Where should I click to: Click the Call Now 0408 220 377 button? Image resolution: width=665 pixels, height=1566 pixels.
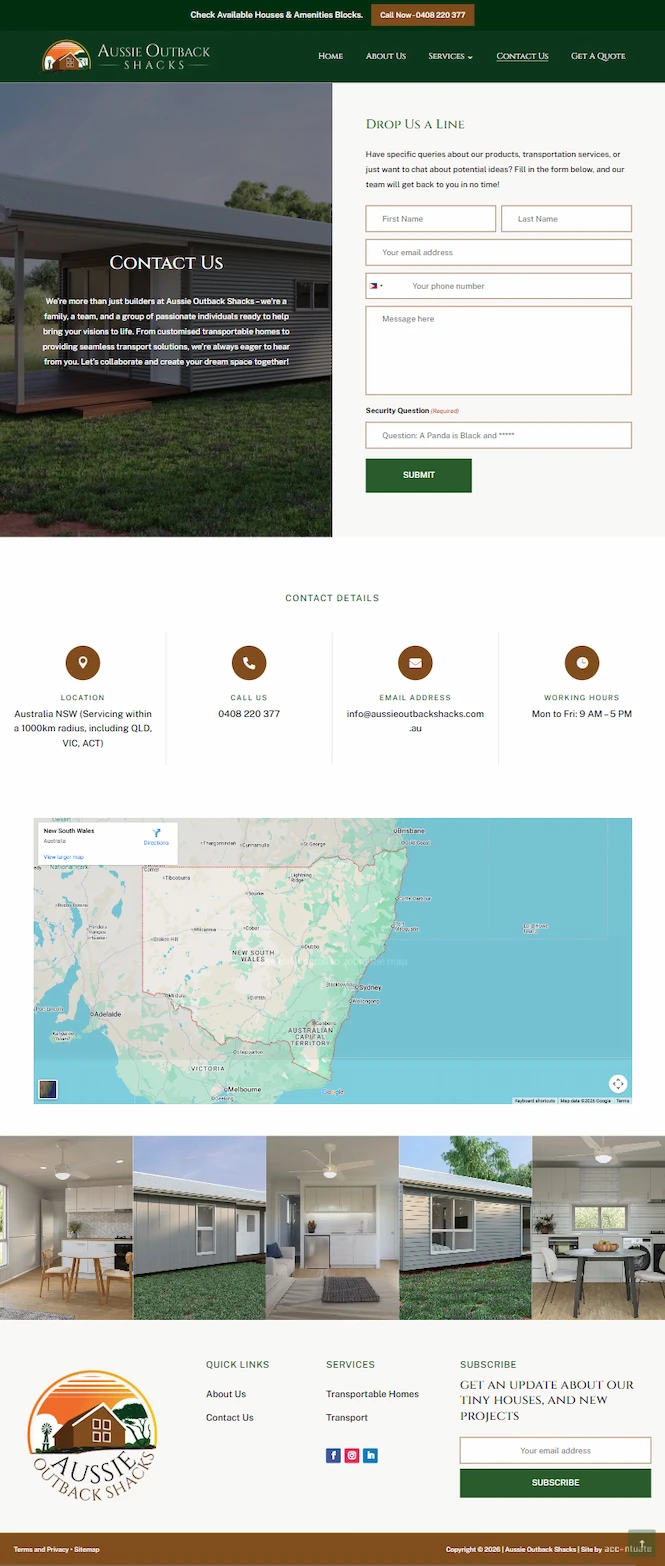(422, 15)
